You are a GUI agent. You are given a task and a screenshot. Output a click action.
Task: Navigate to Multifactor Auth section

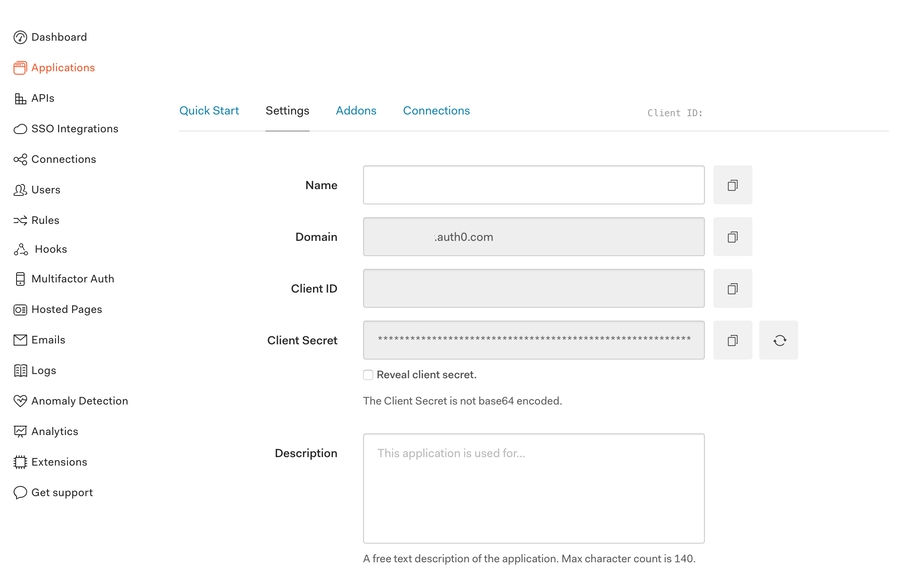tap(72, 279)
